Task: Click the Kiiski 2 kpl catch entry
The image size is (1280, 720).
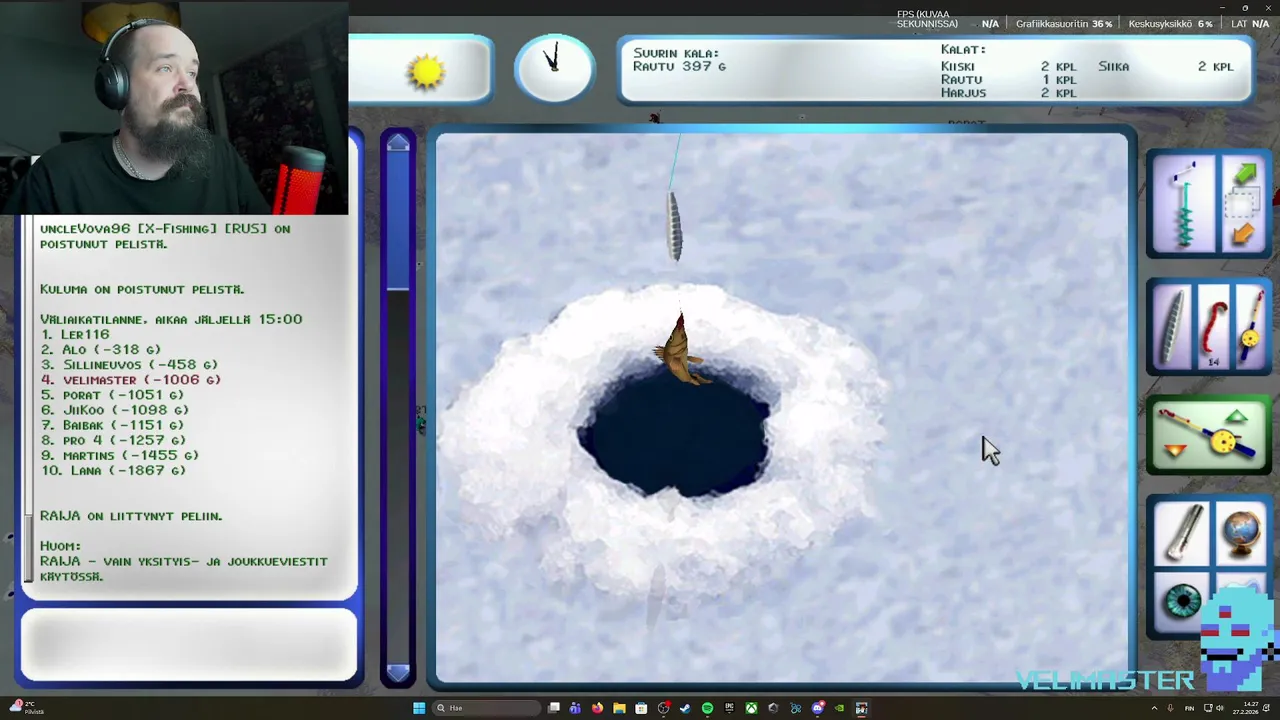Action: pos(1008,66)
